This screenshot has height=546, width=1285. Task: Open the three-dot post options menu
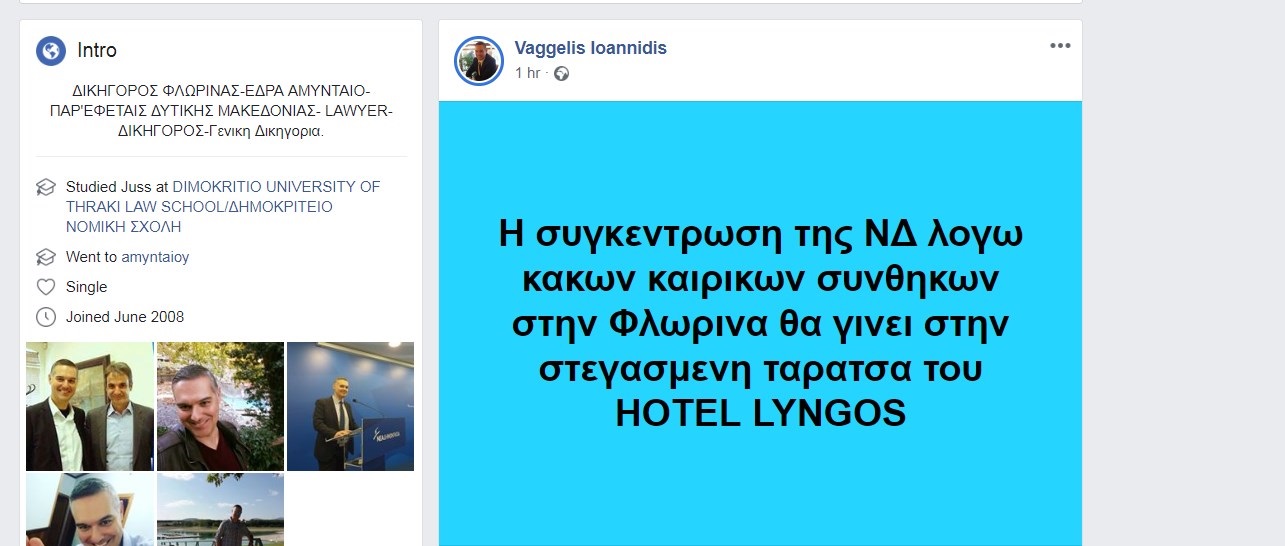coord(1060,46)
